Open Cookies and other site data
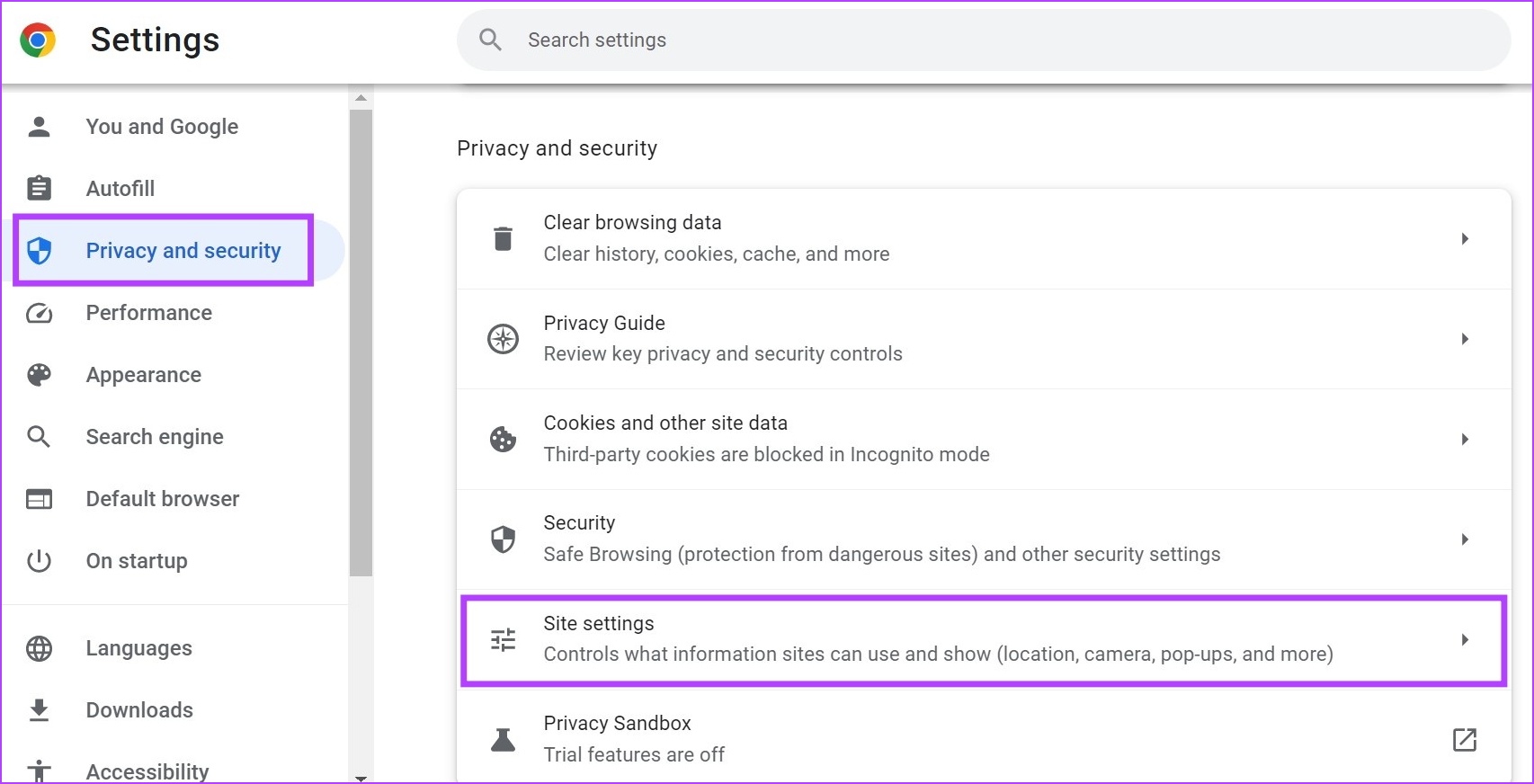 point(984,439)
